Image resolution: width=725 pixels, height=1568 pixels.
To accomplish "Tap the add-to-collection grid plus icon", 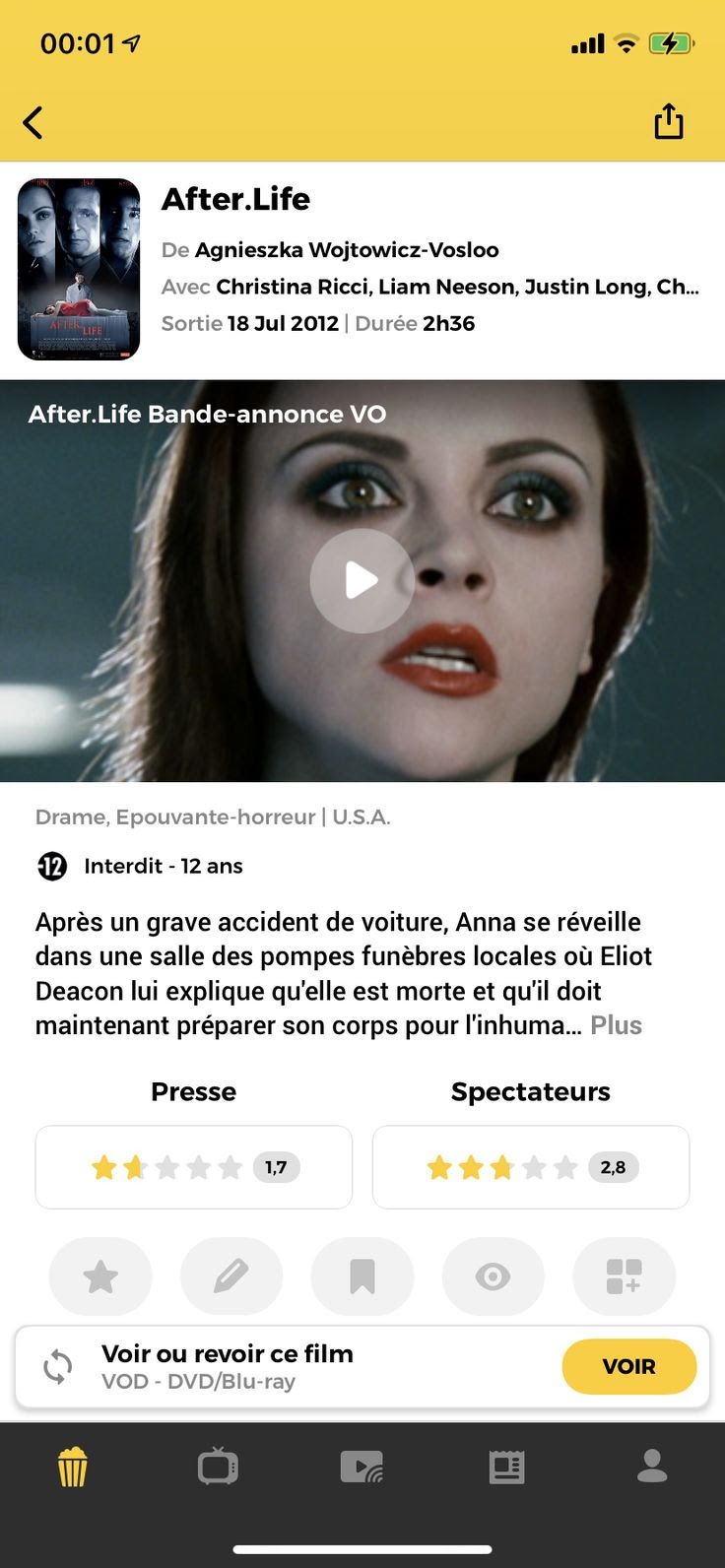I will [x=625, y=1277].
